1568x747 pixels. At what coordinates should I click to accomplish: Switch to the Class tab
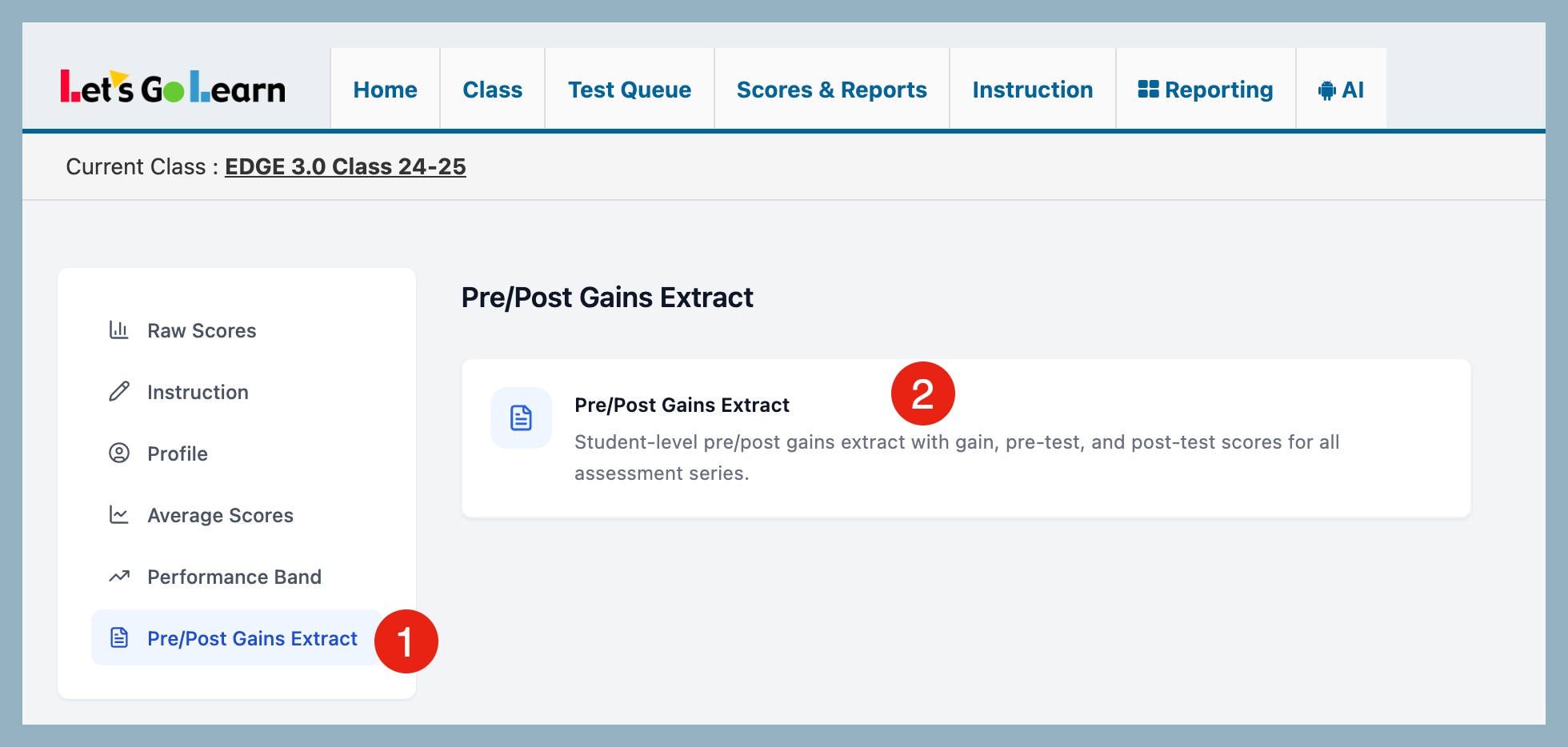coord(492,90)
